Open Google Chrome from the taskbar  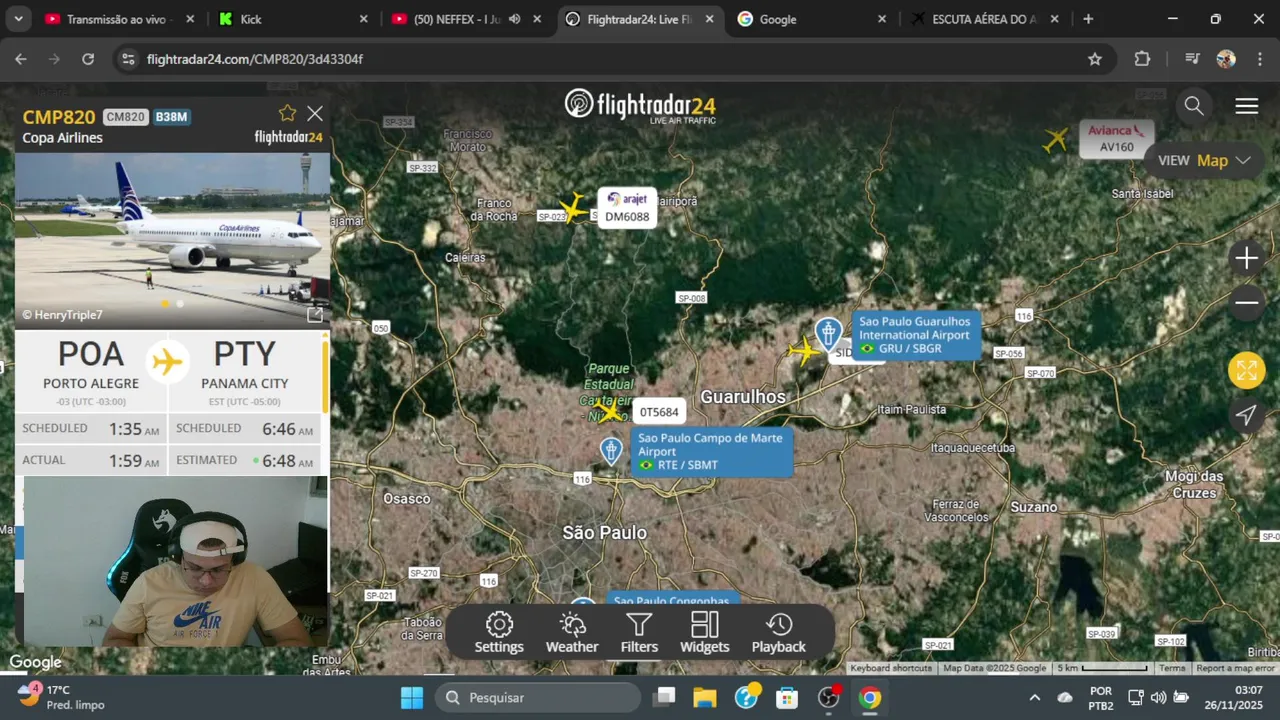870,697
